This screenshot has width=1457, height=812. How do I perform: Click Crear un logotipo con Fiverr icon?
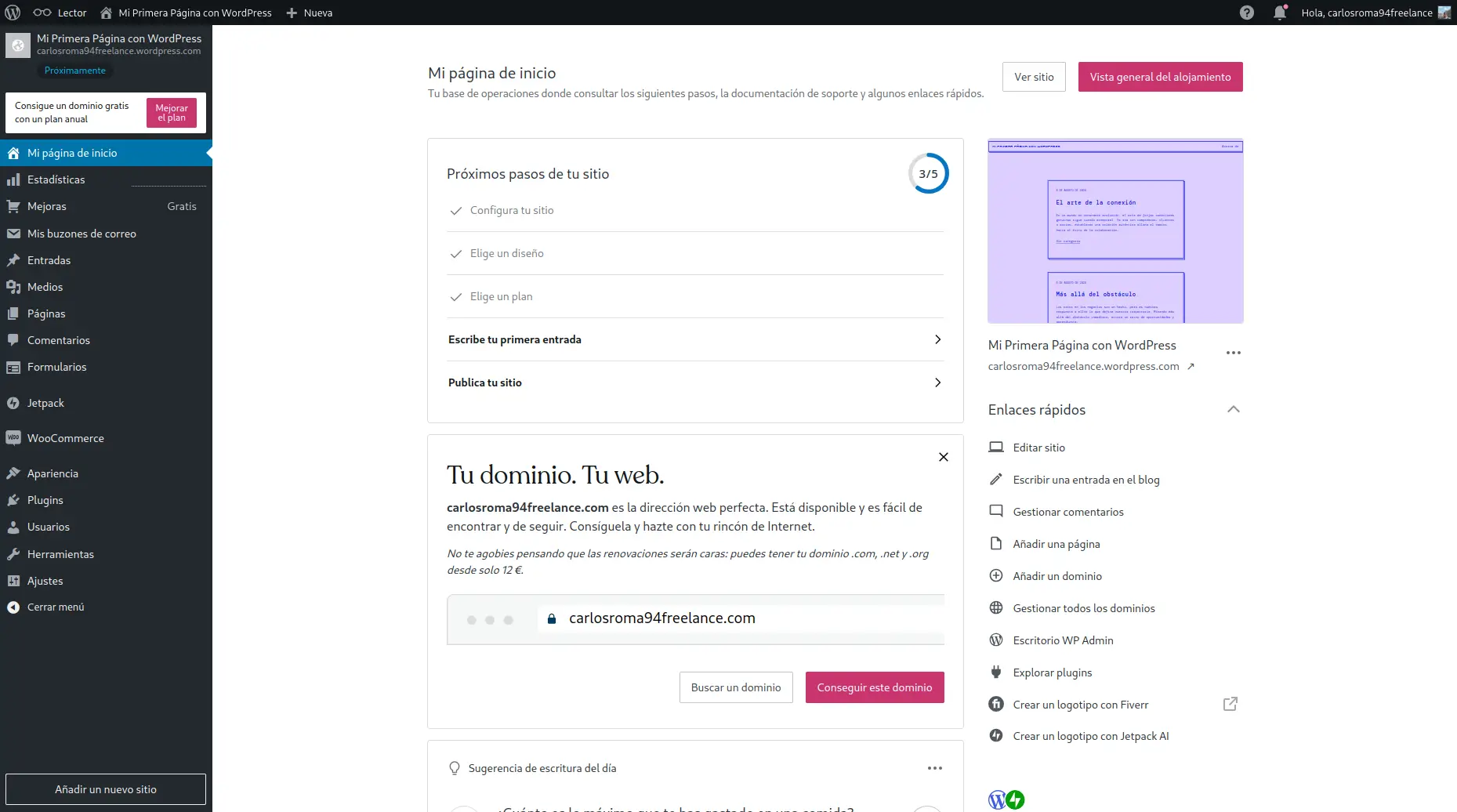(x=996, y=704)
